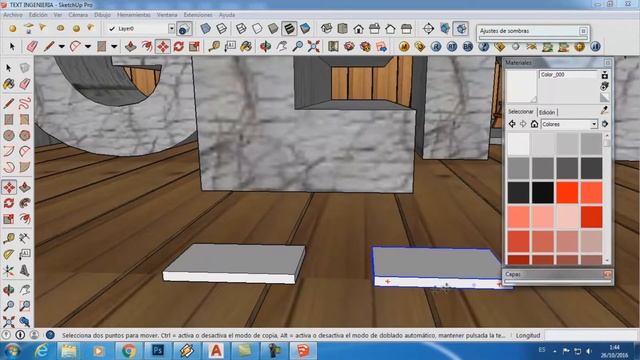
Task: Click the Color_000 material name field
Action: (x=568, y=75)
